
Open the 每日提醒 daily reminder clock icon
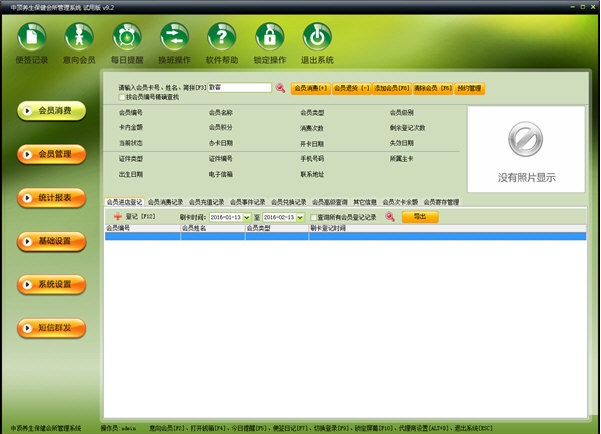pos(127,37)
